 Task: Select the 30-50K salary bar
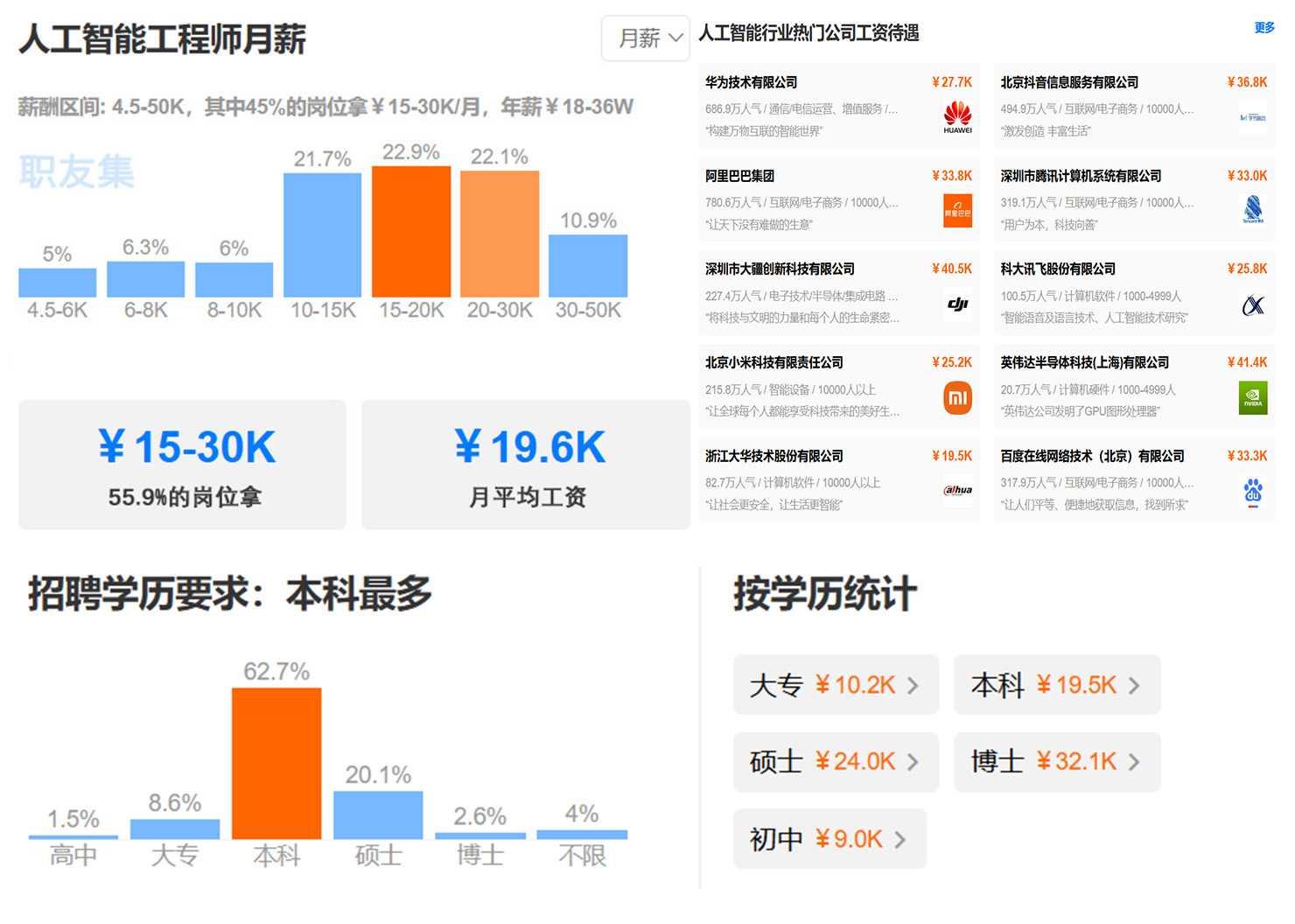point(588,266)
